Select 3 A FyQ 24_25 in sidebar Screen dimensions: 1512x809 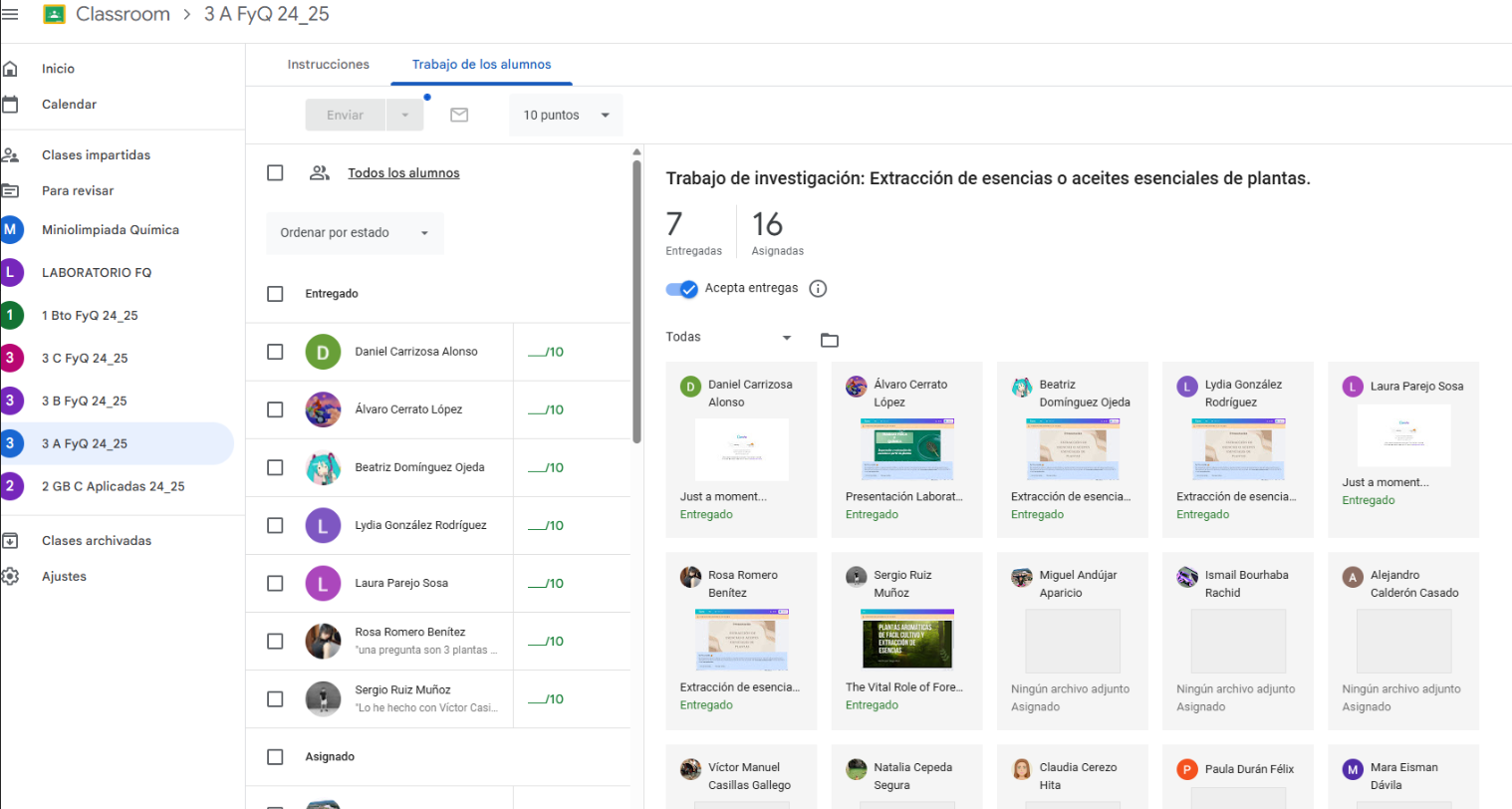pos(117,444)
